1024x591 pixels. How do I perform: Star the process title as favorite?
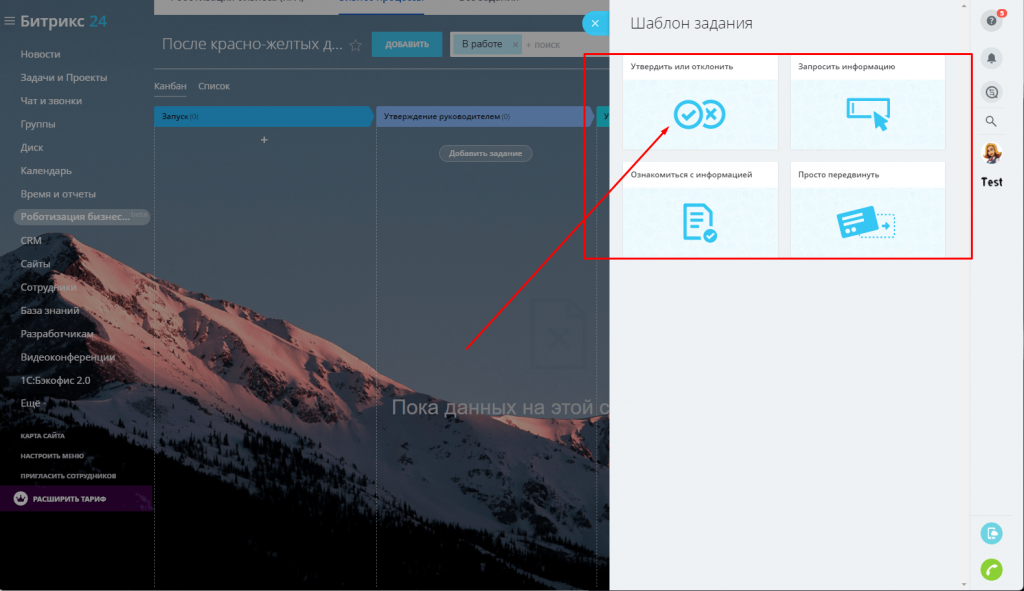(355, 45)
